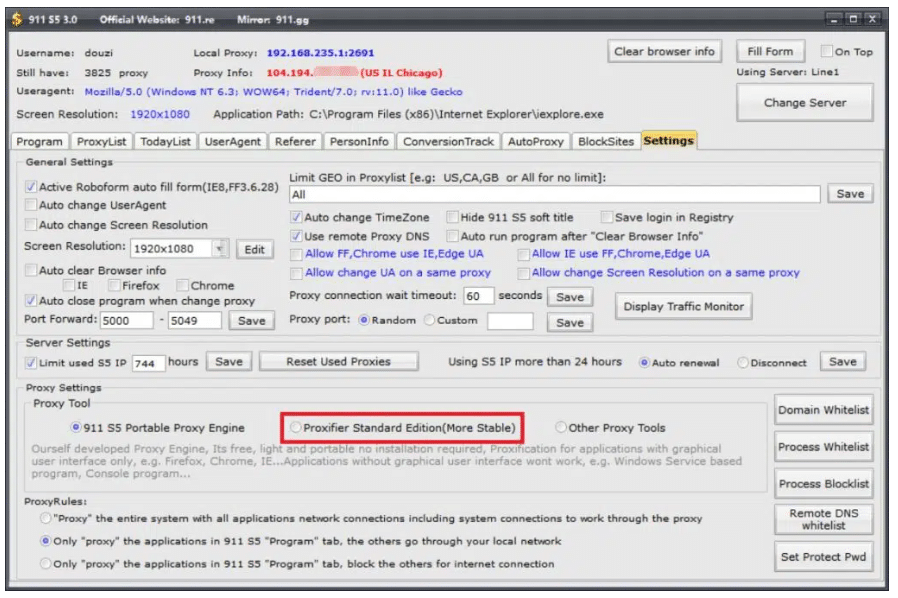Open the Domain Whitelist settings
Screen dimensions: 898x598
click(824, 410)
